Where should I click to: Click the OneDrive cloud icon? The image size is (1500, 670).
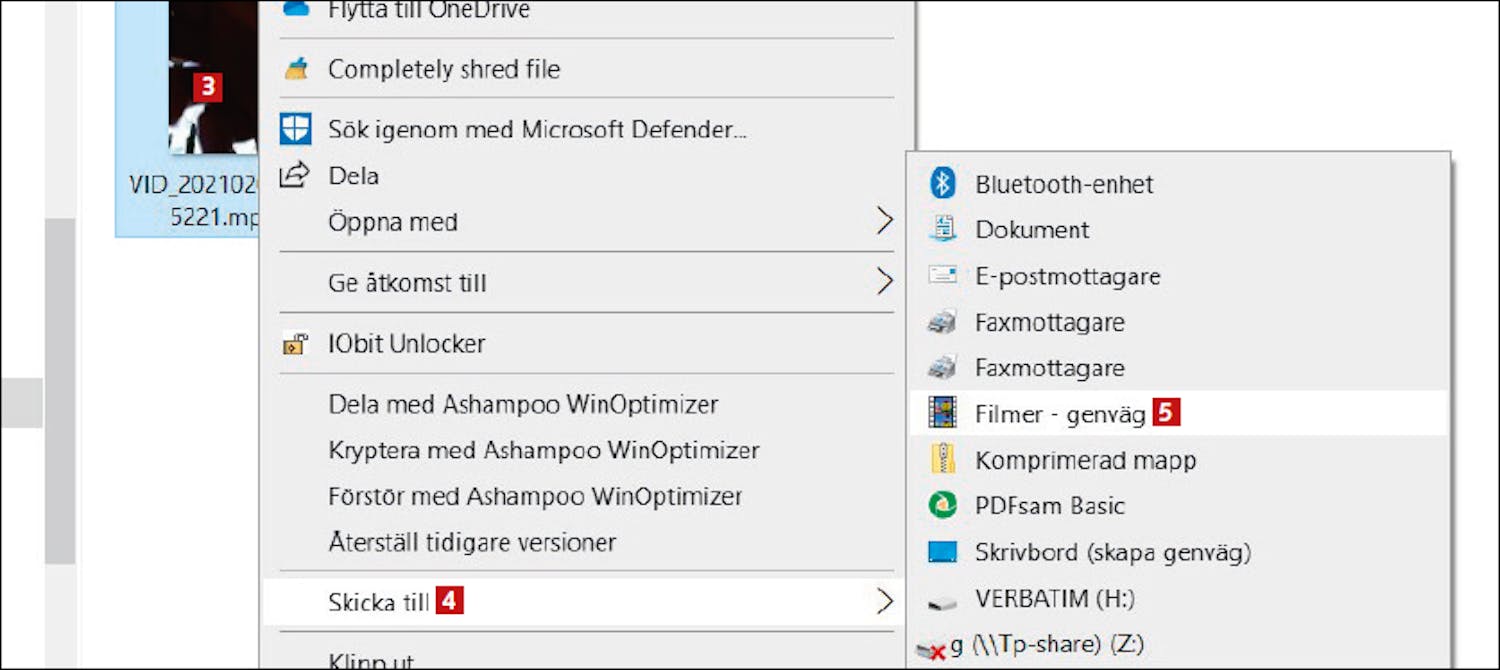pyautogui.click(x=297, y=8)
